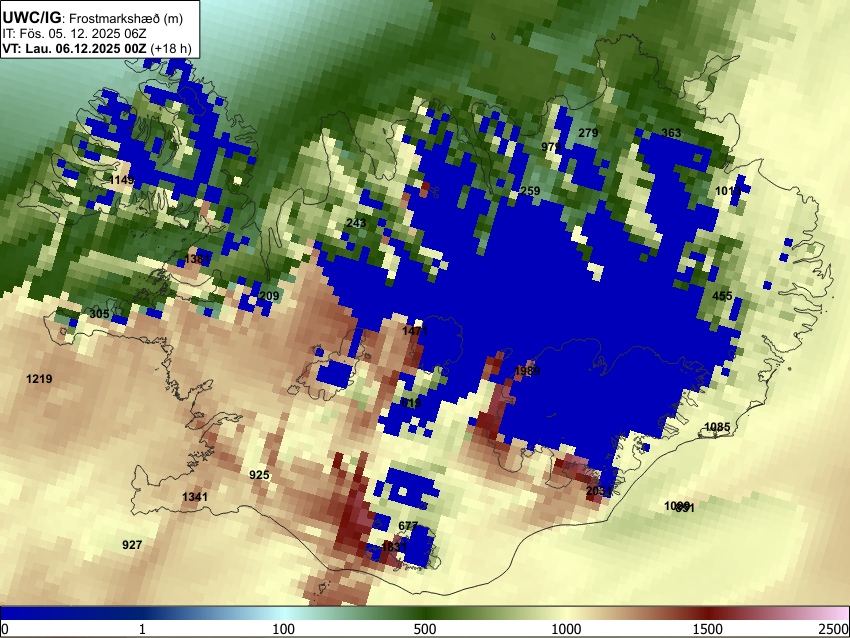The image size is (850, 638).
Task: Click the valid time line 'VT: Lau. 06.12.2025 00Z'
Action: 74,48
